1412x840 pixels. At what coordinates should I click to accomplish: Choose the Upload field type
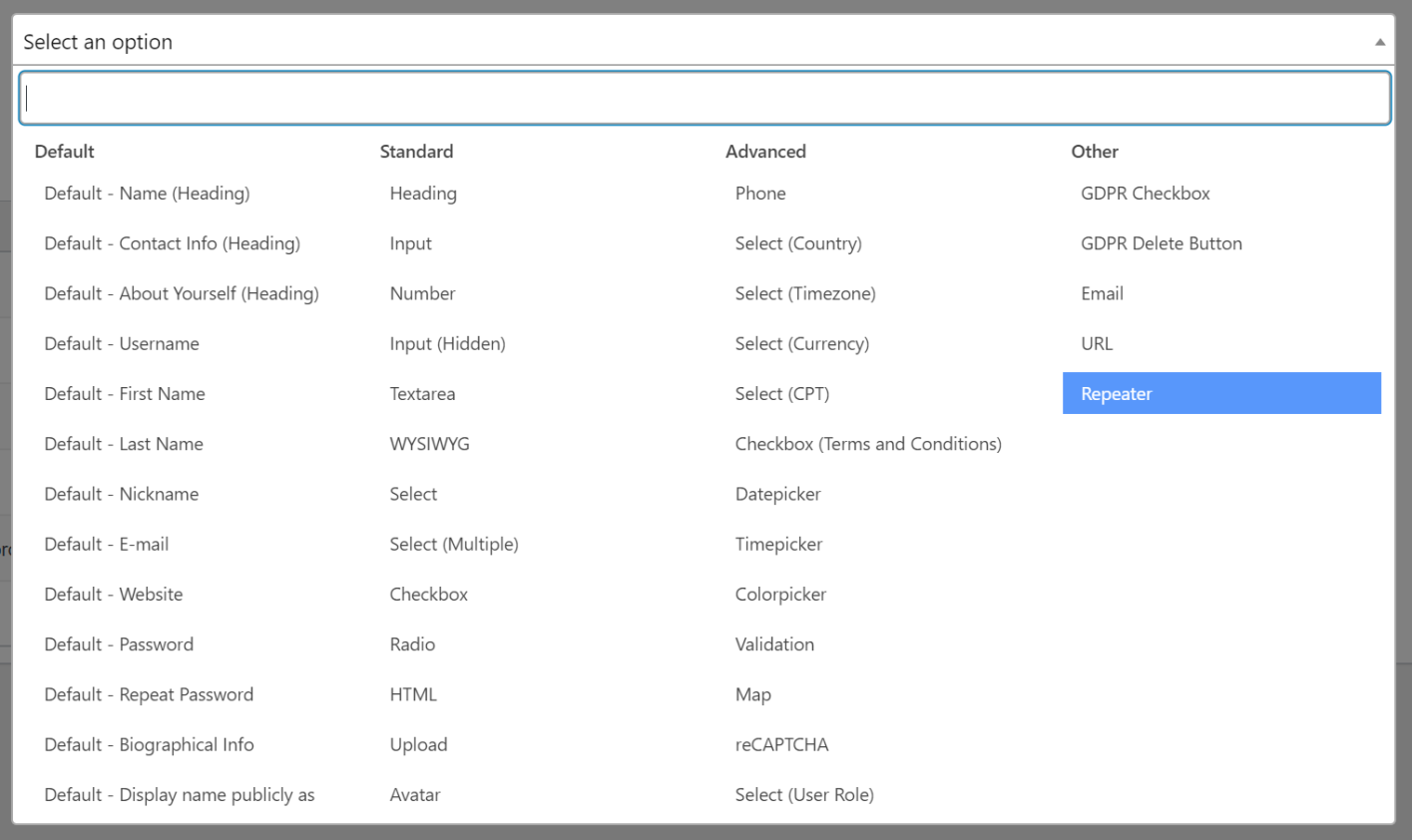coord(530,744)
